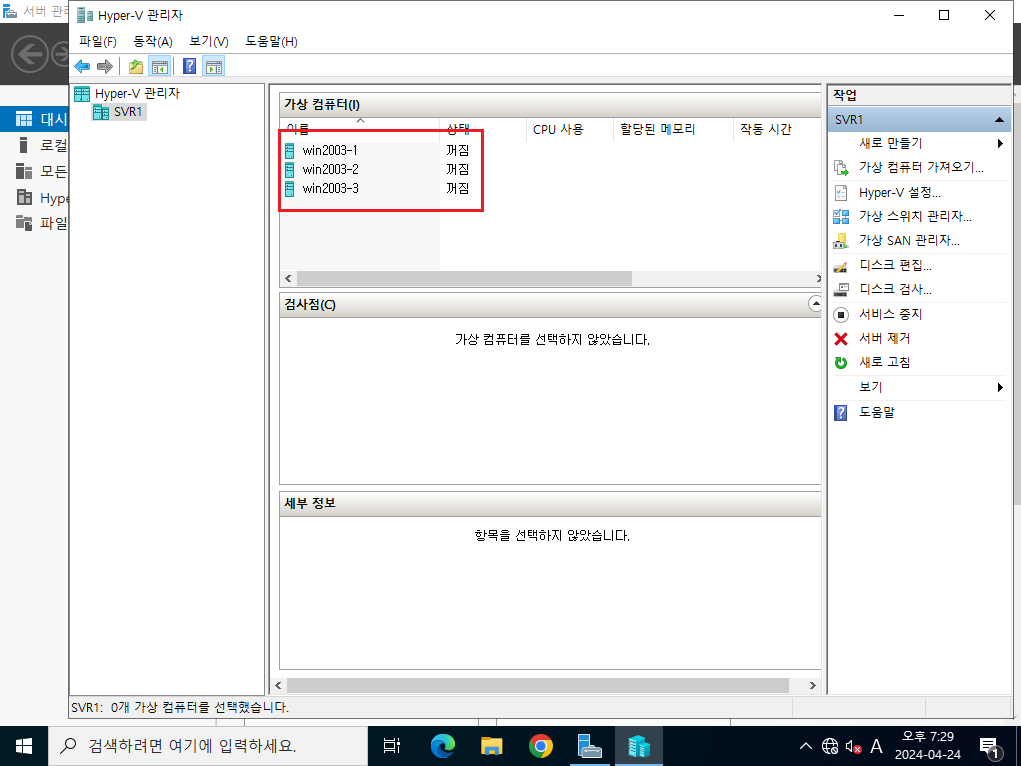This screenshot has height=766, width=1021.
Task: Click the VM list horizontal scrollbar
Action: click(x=464, y=279)
